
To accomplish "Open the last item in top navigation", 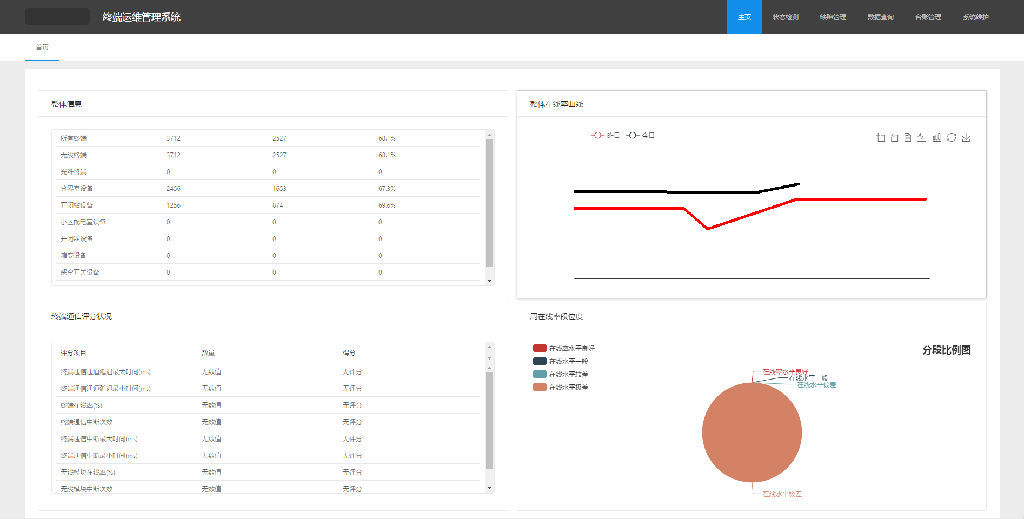I will [x=976, y=17].
